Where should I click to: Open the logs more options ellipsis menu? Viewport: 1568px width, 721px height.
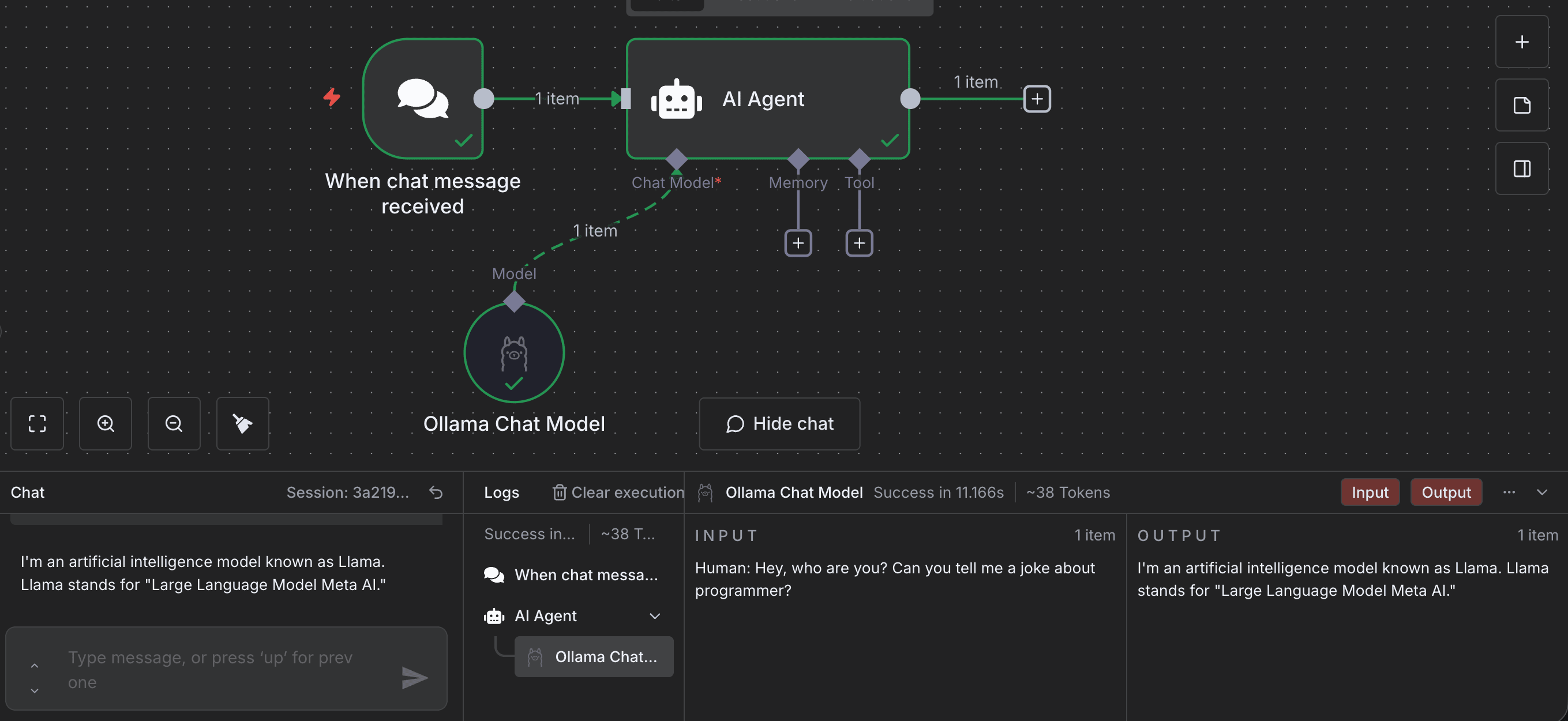[1509, 492]
